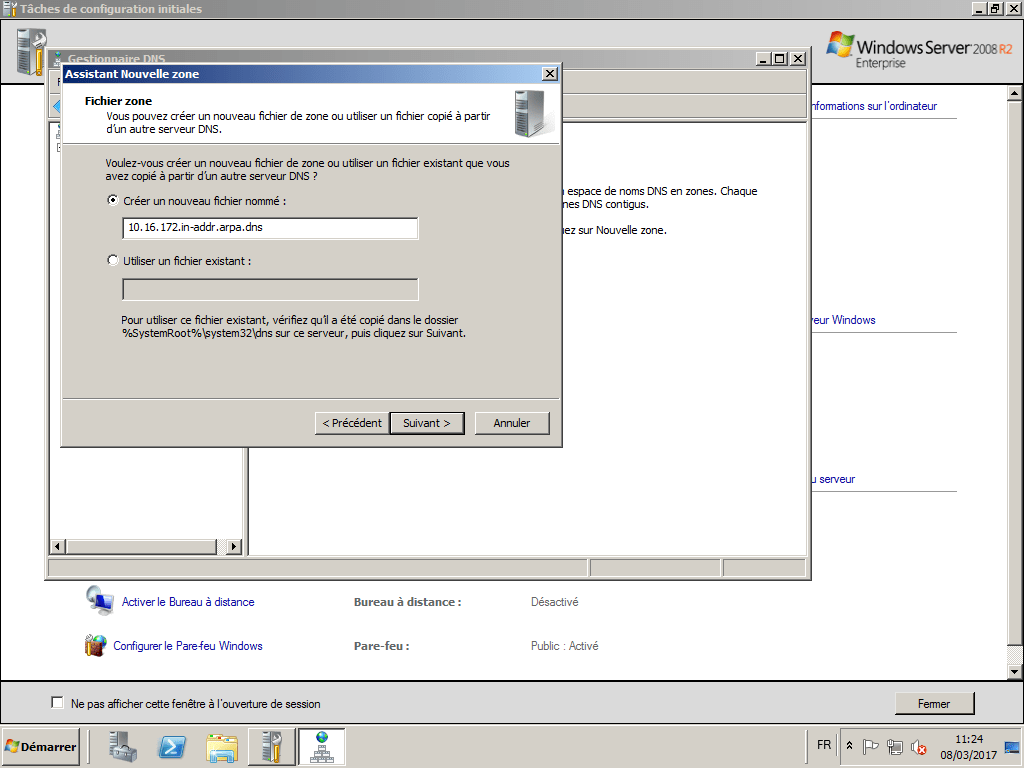This screenshot has width=1024, height=768.
Task: Open the FR language selector
Action: (x=823, y=745)
